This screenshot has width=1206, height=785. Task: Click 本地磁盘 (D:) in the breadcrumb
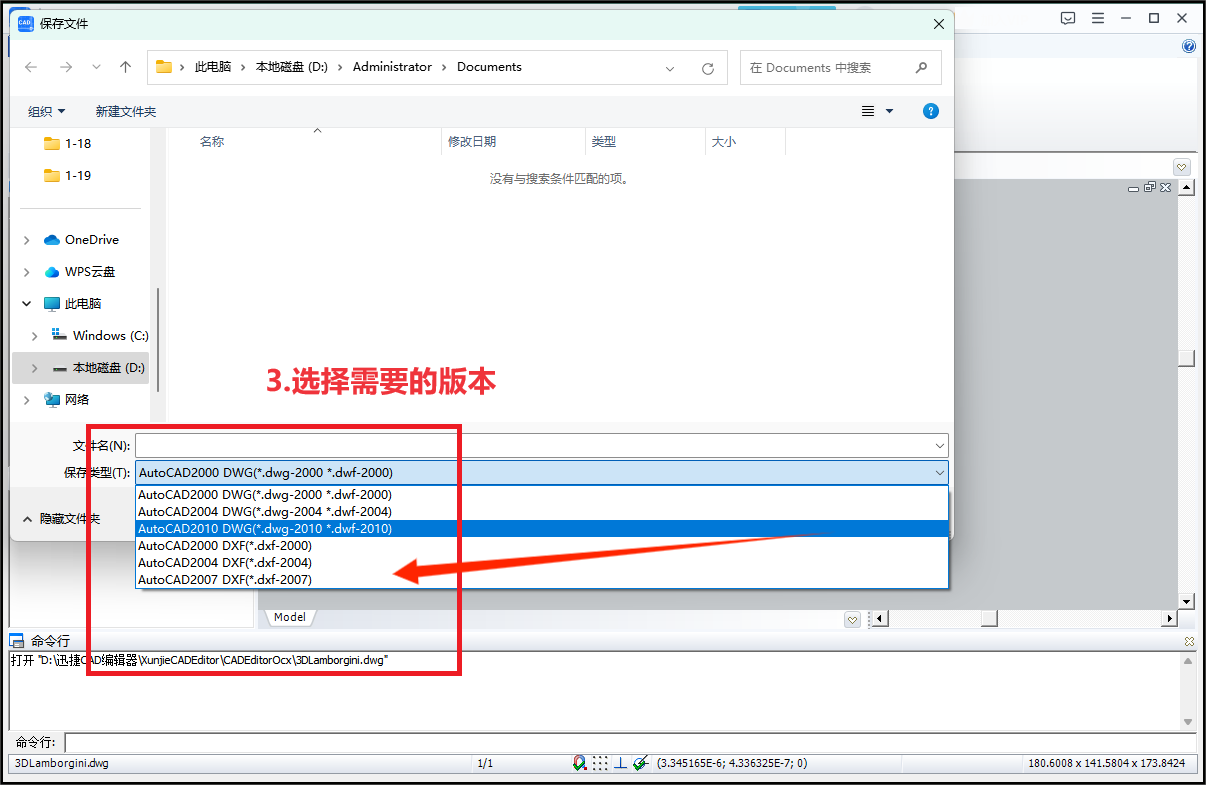(x=292, y=67)
